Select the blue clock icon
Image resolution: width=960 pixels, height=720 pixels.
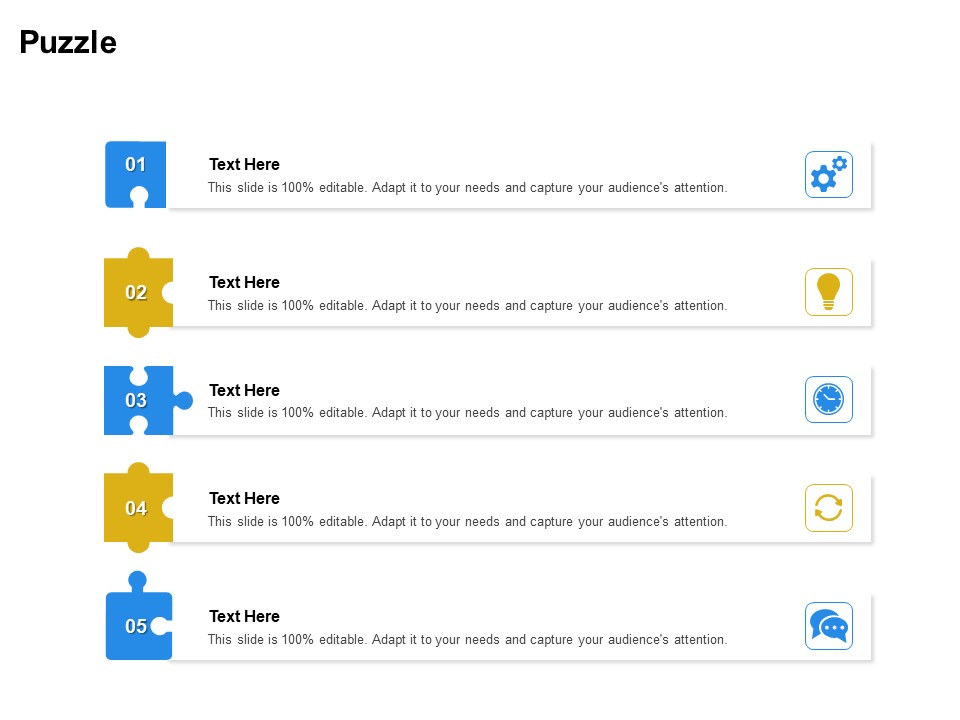pos(828,399)
